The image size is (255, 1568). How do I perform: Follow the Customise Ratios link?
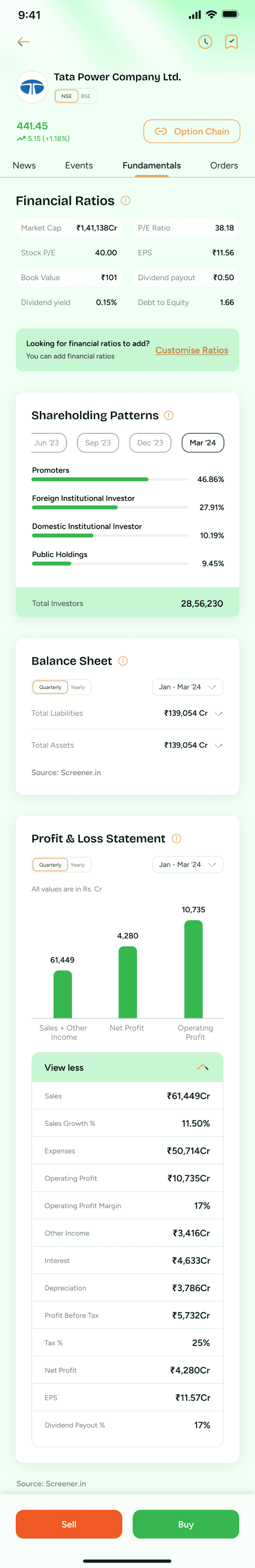(x=192, y=350)
